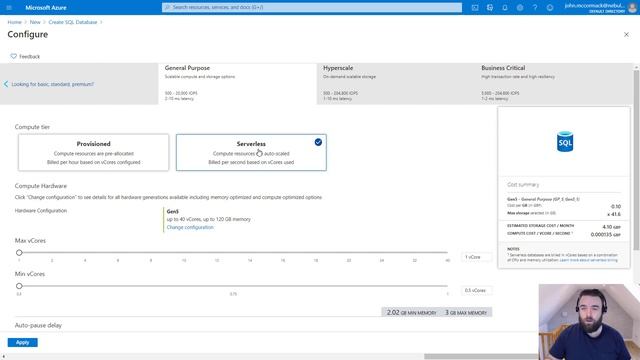The image size is (640, 360).
Task: Click the 2.02 GB MIN MEMORY label
Action: (411, 312)
